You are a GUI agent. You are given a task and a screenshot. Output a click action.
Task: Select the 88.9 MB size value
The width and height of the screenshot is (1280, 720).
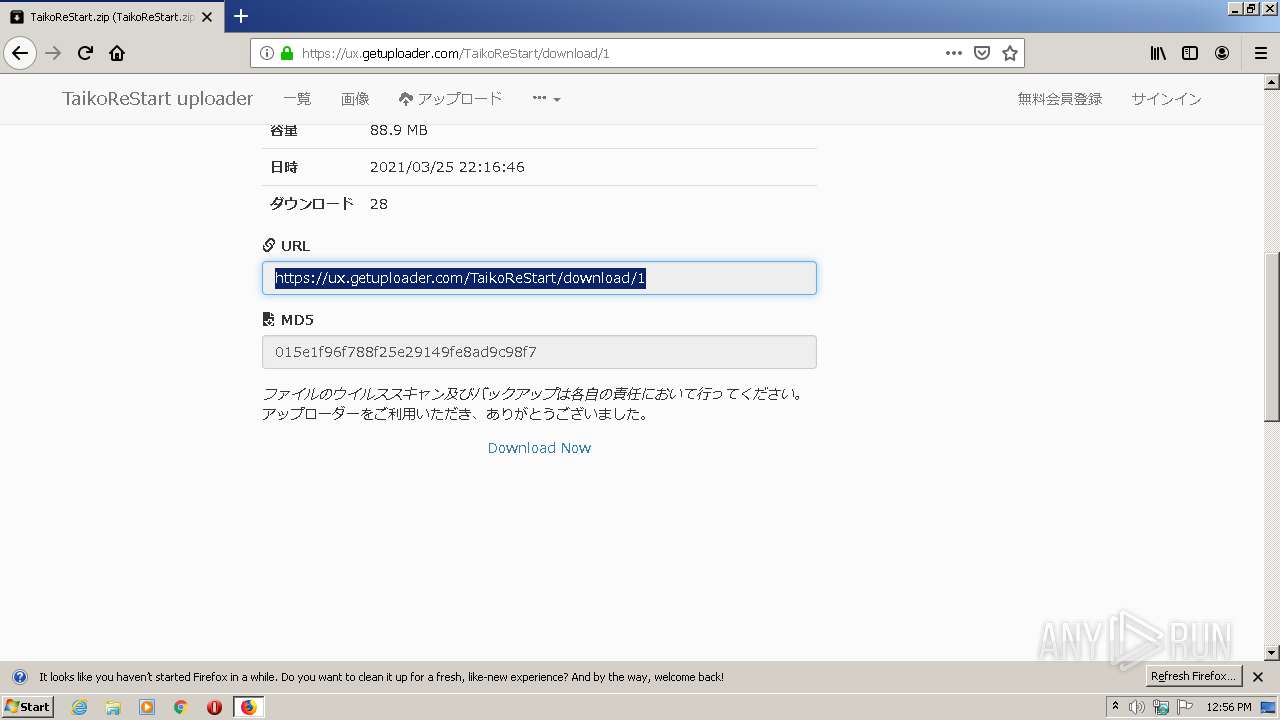click(x=399, y=130)
